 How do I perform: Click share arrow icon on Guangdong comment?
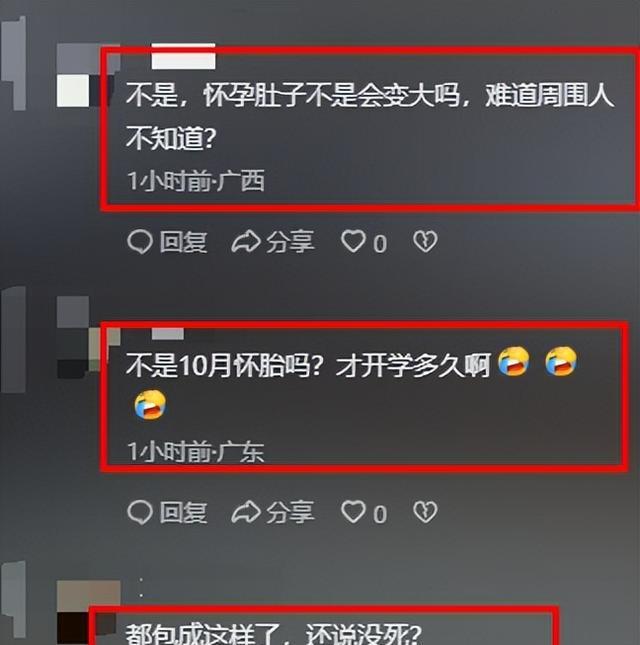[x=246, y=513]
